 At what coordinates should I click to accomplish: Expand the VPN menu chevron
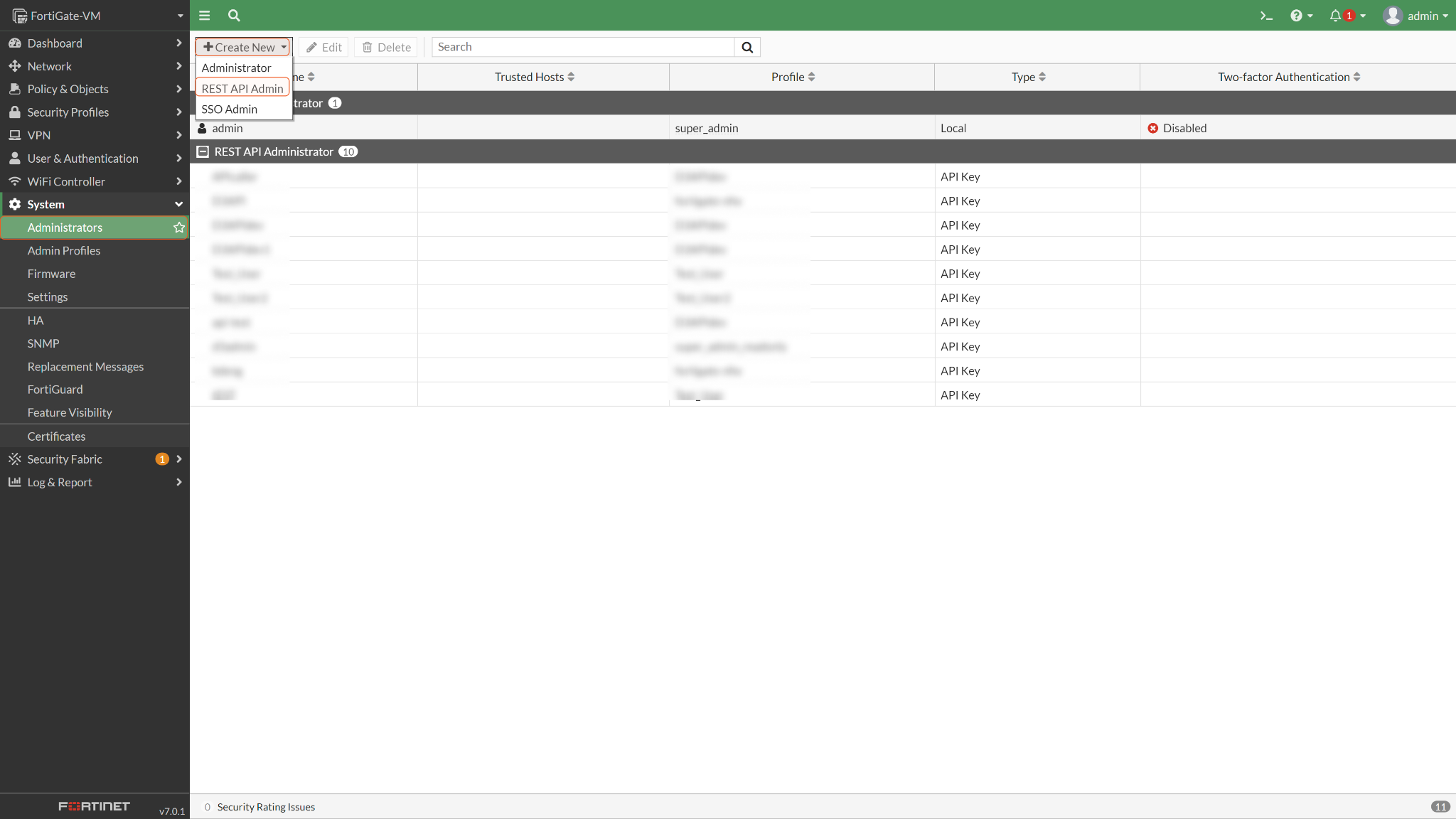(x=178, y=135)
